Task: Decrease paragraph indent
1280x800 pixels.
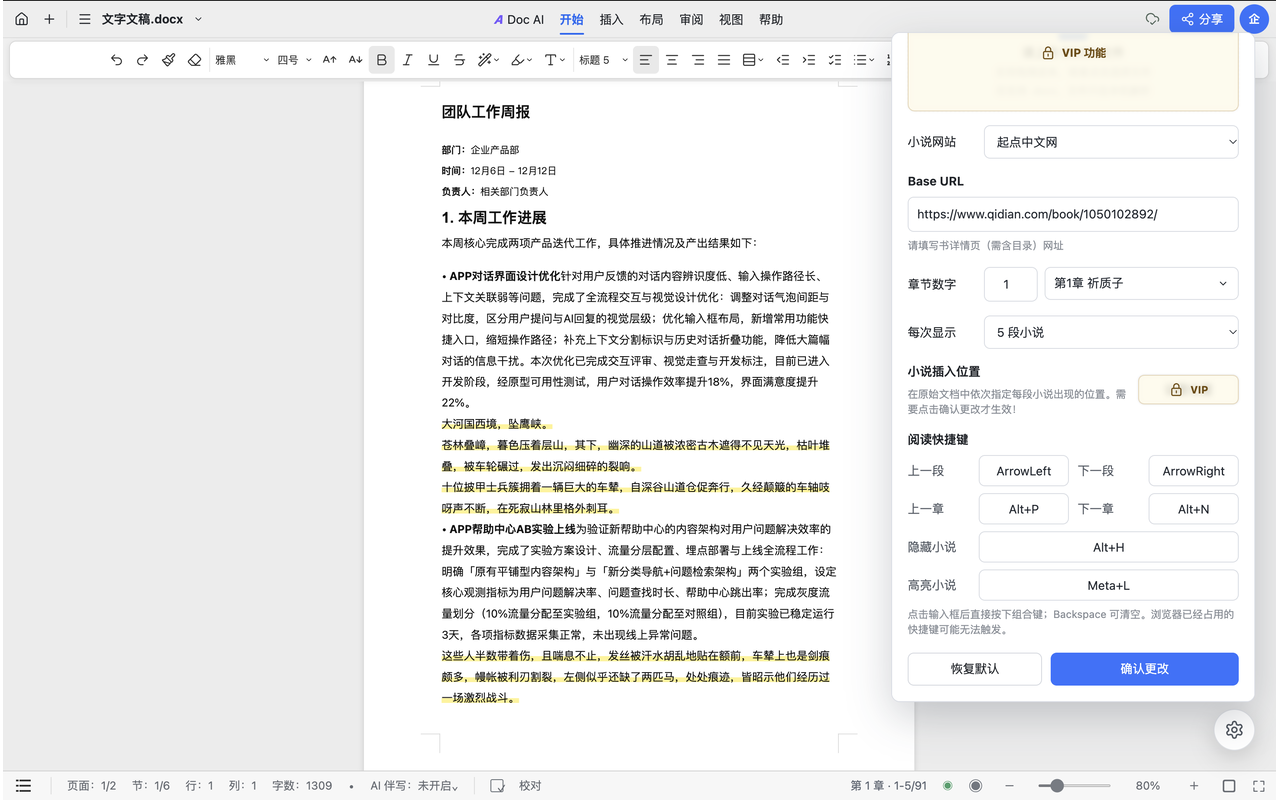Action: (x=783, y=60)
